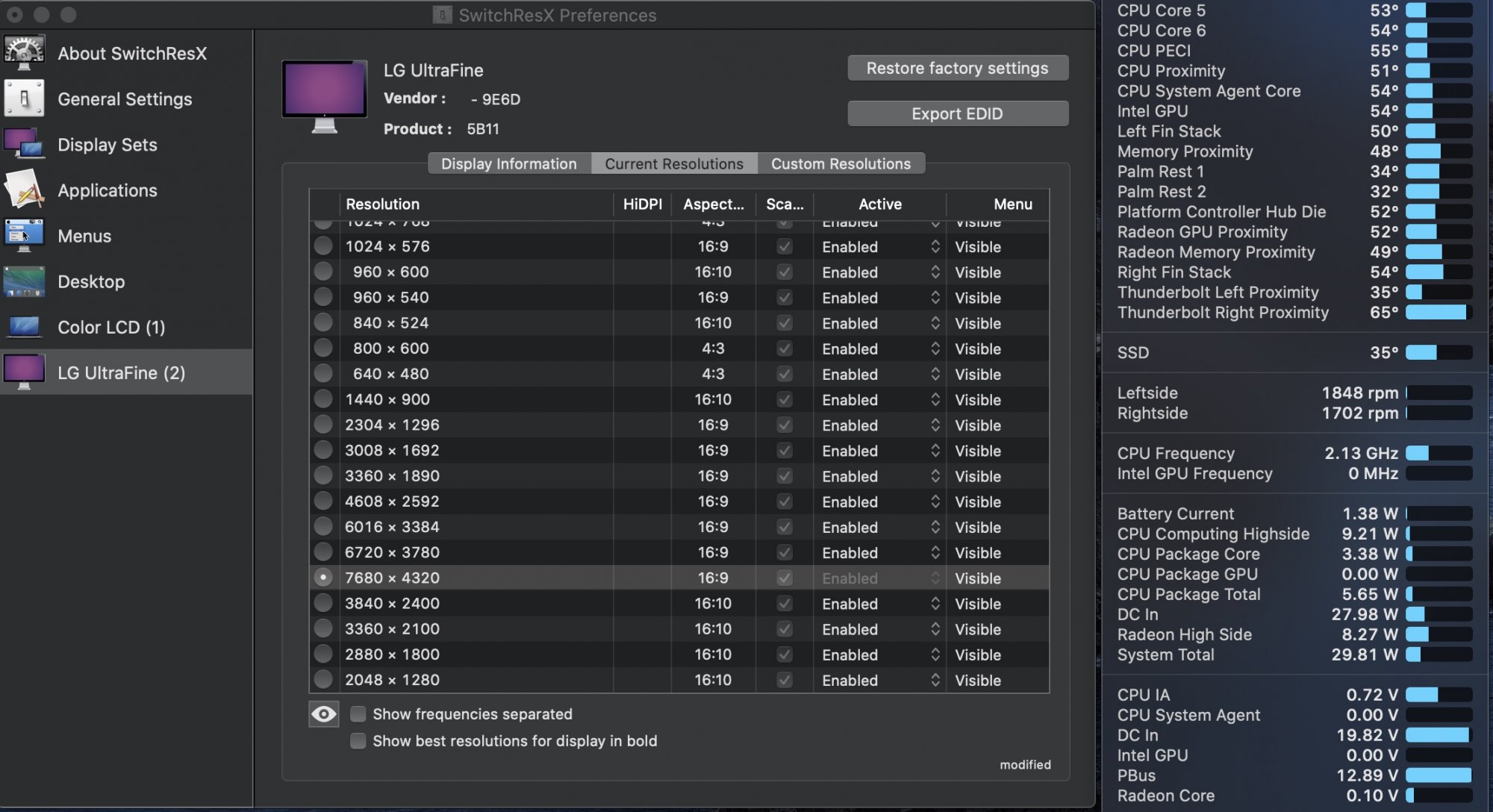The image size is (1493, 812).
Task: Click the SwitchResX title bar document icon
Action: [442, 15]
